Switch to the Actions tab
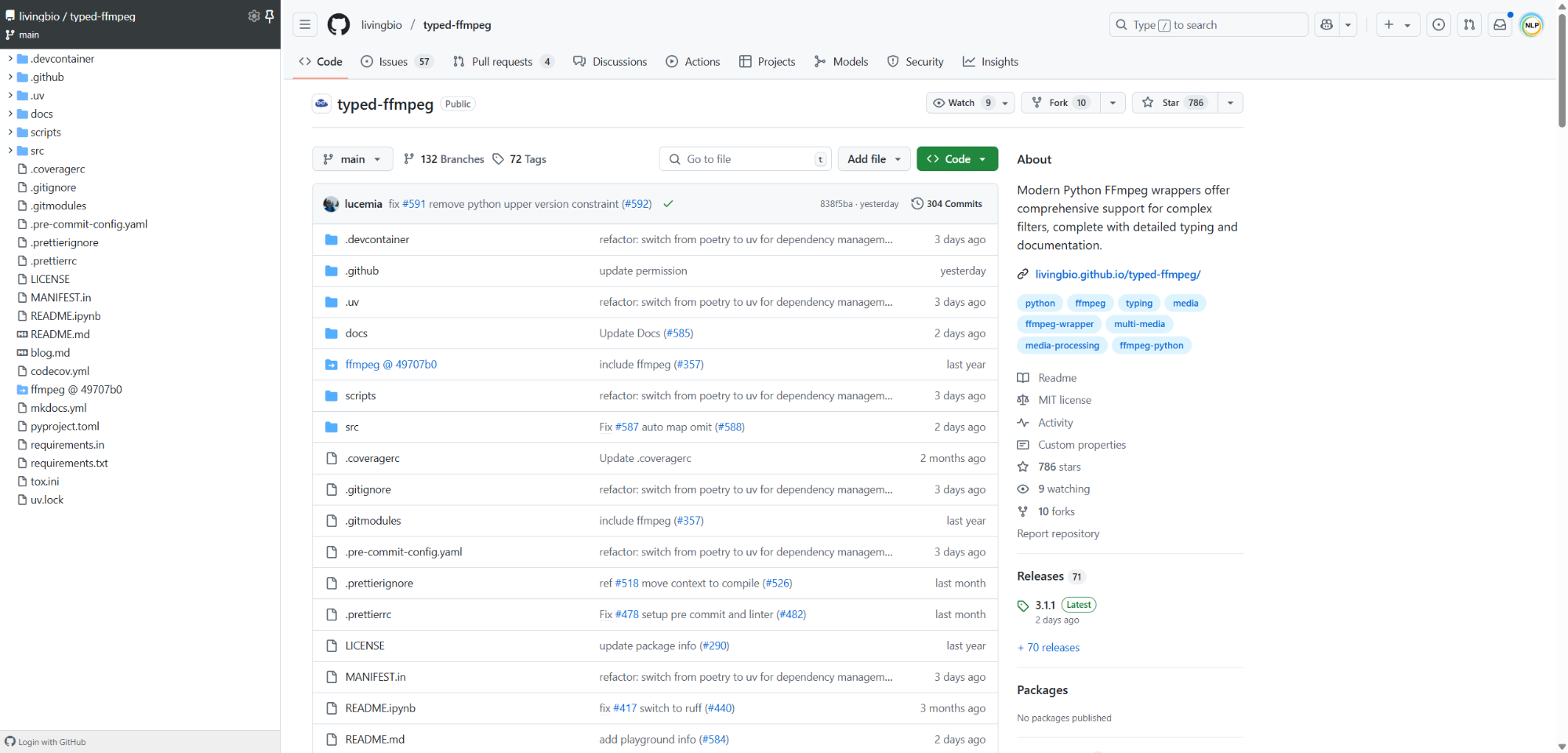This screenshot has width=1568, height=753. tap(693, 62)
